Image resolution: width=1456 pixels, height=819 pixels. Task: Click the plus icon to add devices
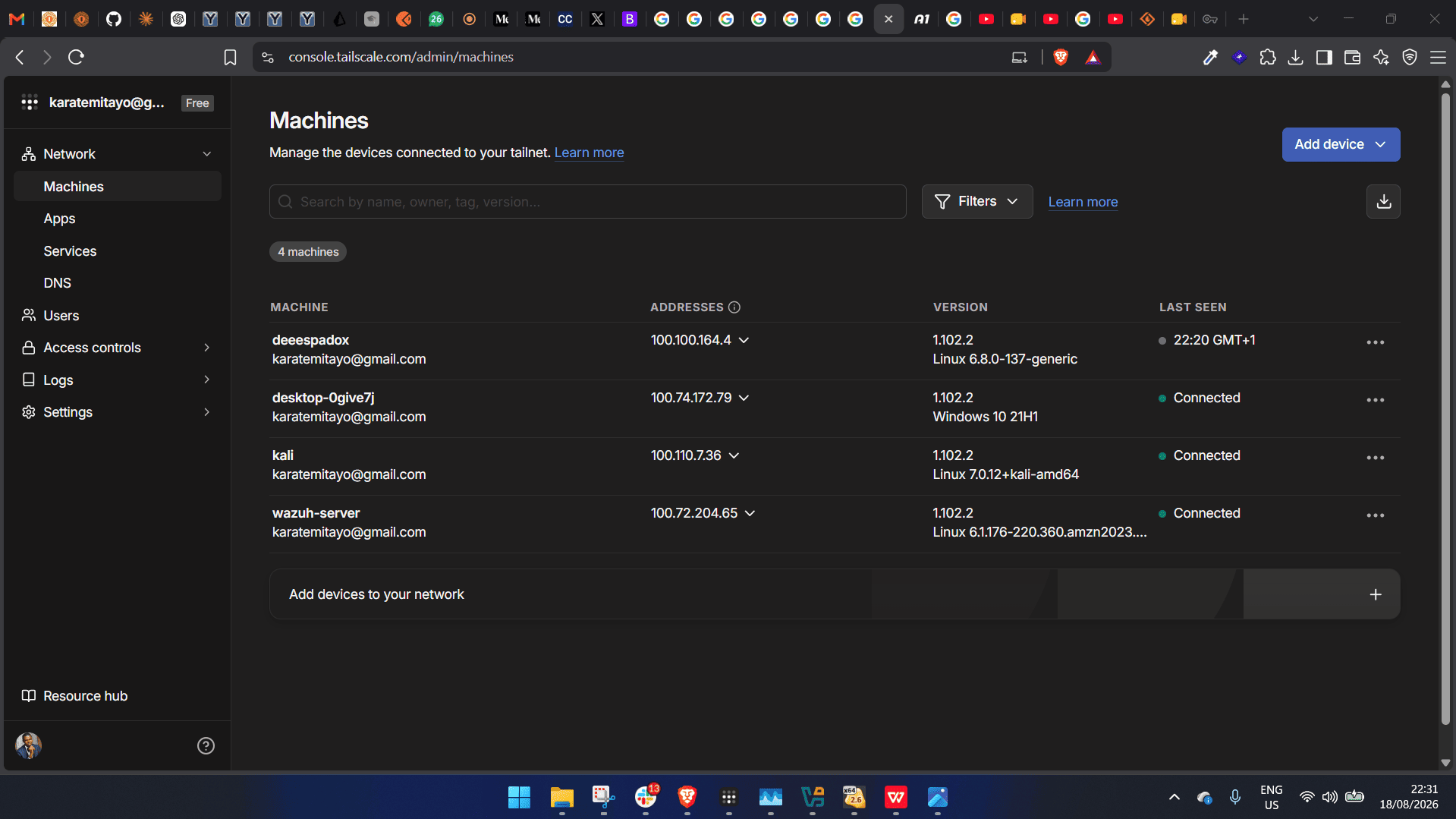[x=1376, y=594]
